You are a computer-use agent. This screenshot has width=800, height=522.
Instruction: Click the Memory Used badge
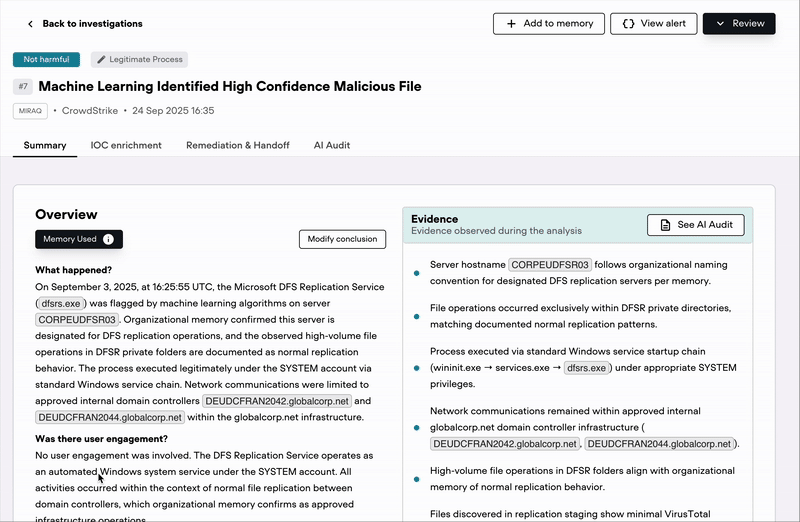pyautogui.click(x=79, y=239)
